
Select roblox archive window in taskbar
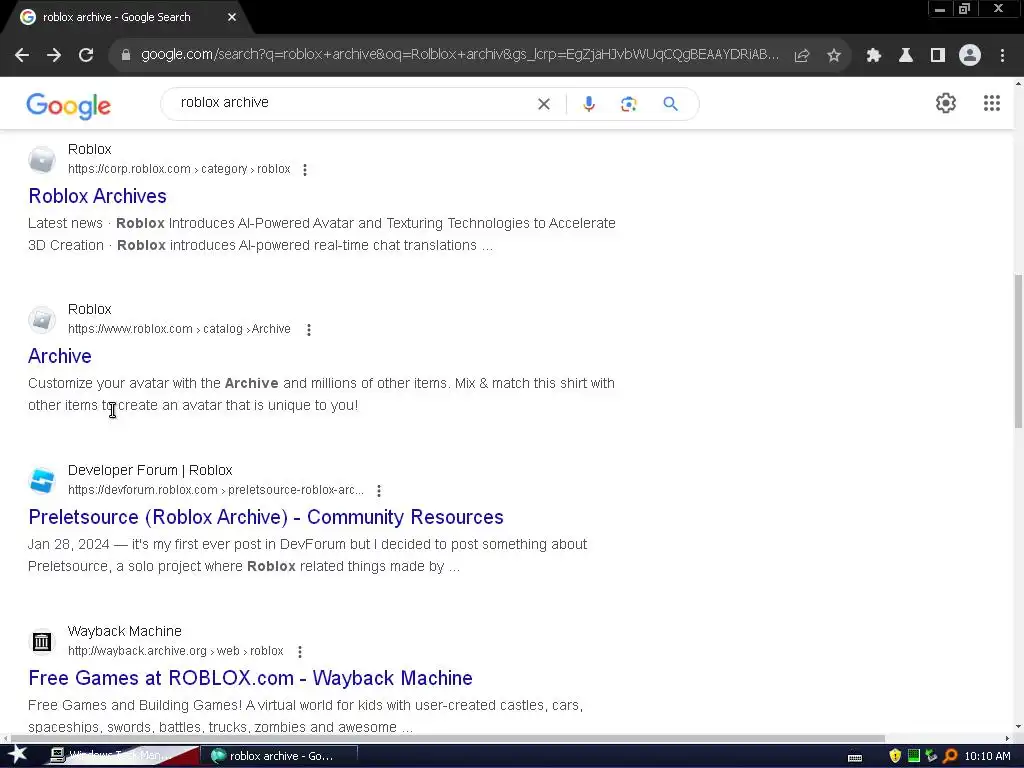[x=281, y=756]
